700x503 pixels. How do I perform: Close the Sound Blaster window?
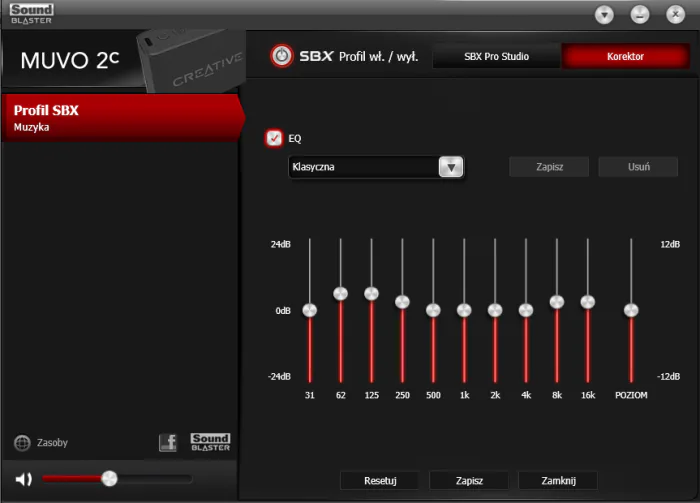(x=675, y=15)
